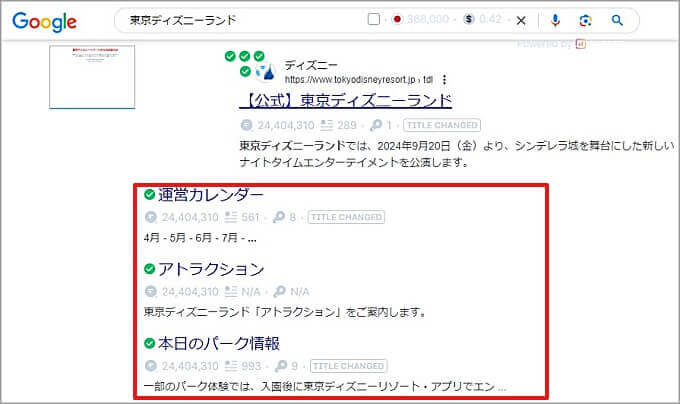Tick the checkbox in the search bar
Screen dimensions: 680x404
point(373,19)
